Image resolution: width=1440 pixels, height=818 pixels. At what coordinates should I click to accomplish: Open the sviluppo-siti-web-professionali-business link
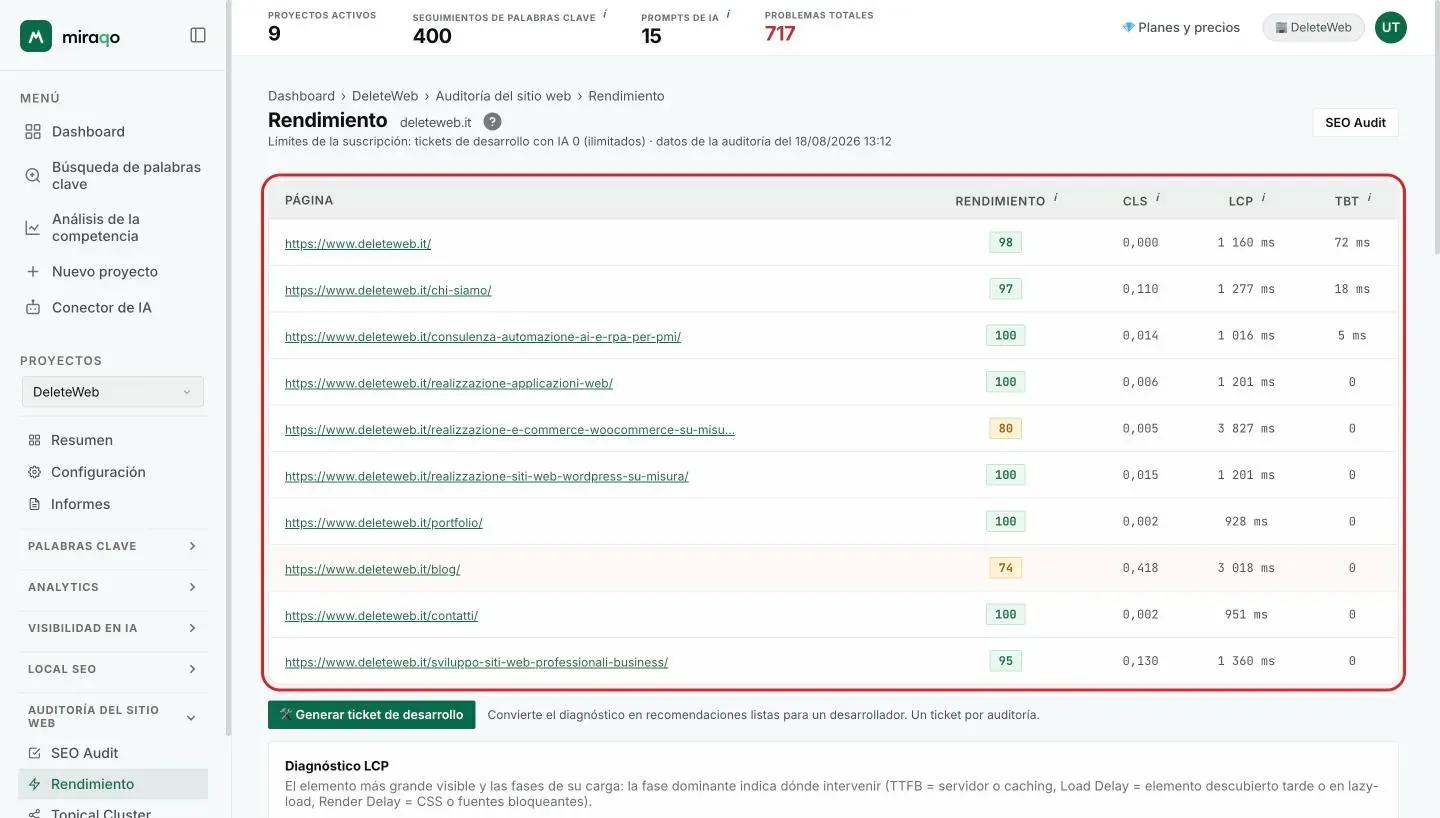coord(476,662)
